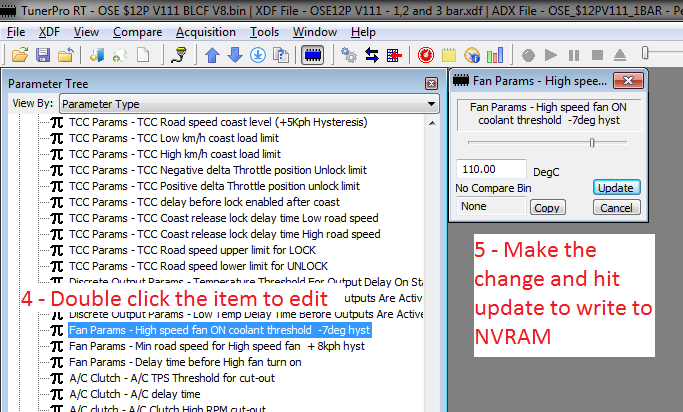Click the Copy button in Fan Params
The image size is (683, 412).
pyautogui.click(x=547, y=208)
